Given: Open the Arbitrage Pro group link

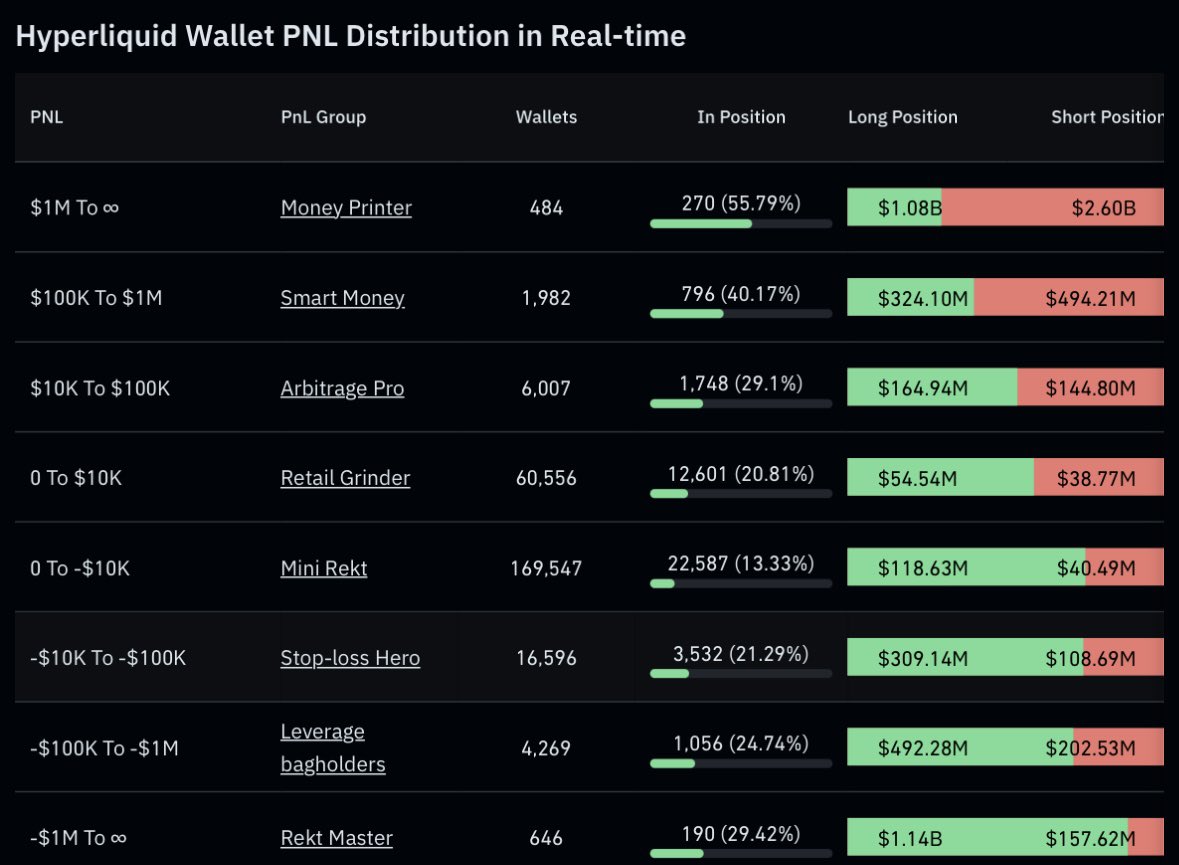Looking at the screenshot, I should click(342, 388).
